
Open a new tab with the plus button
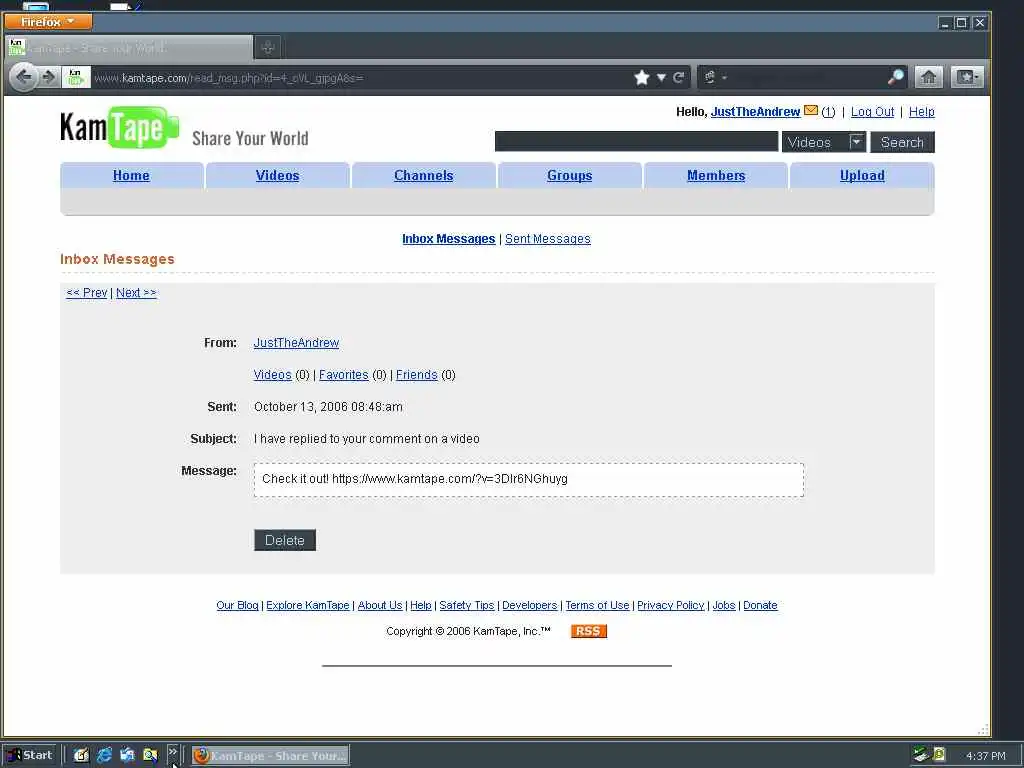267,47
